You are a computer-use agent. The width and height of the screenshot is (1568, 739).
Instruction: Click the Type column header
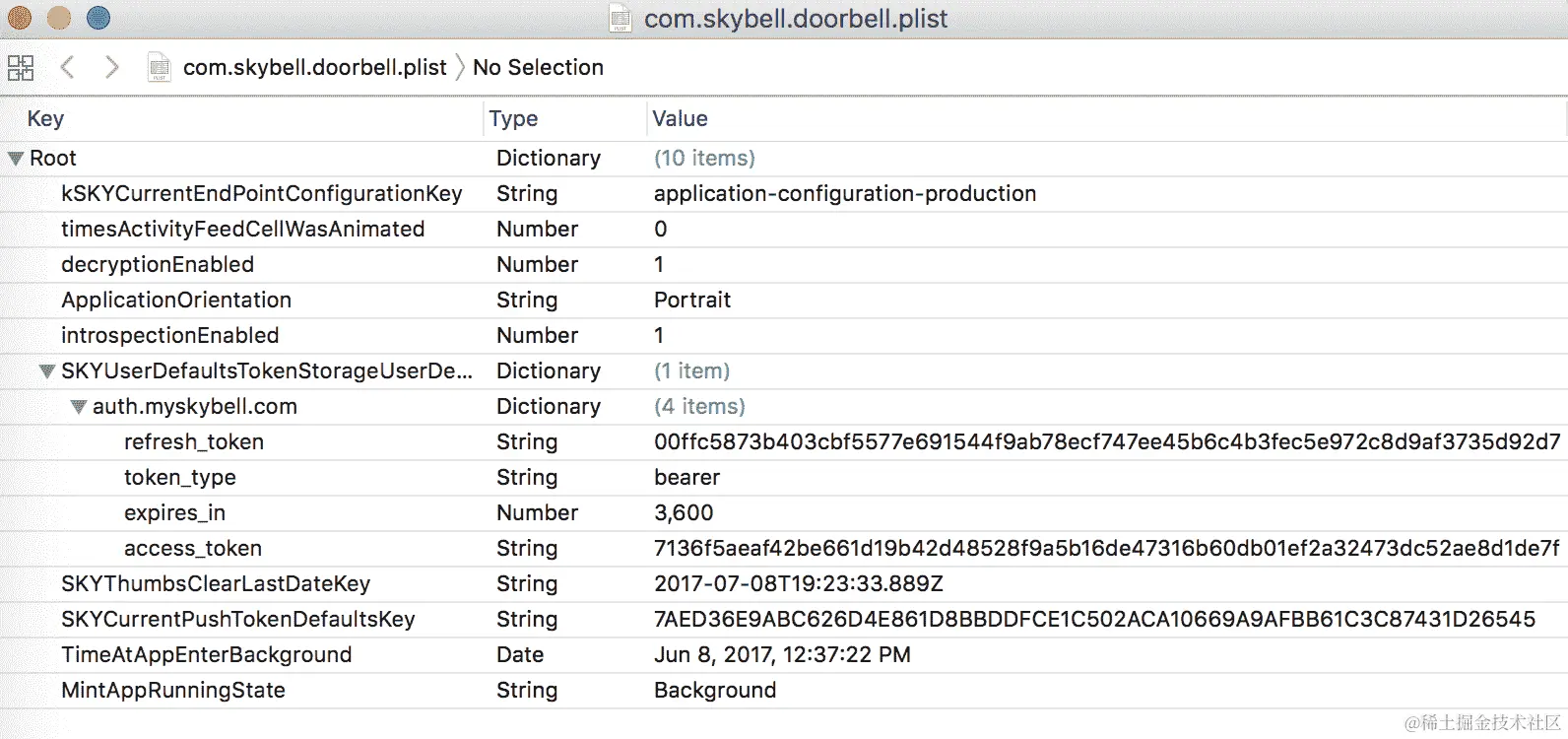click(513, 118)
